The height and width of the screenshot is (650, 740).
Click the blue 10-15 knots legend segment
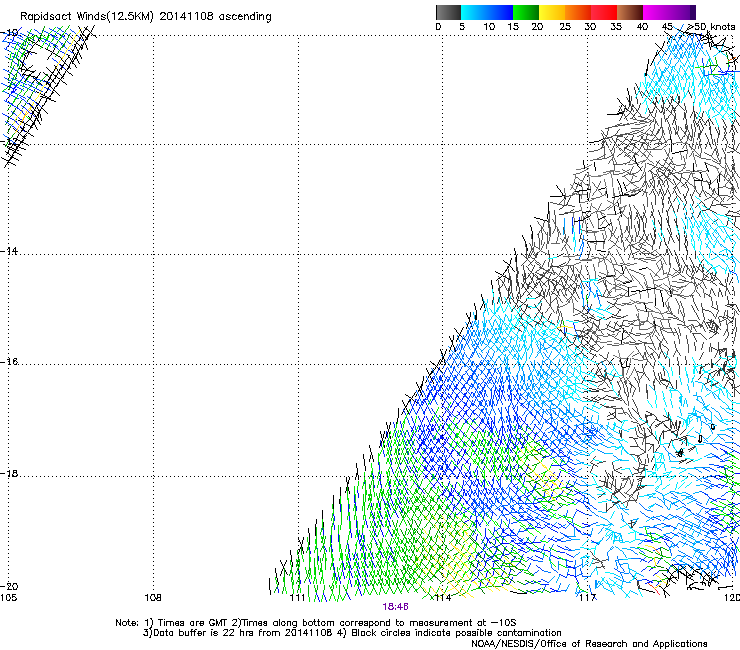tap(500, 12)
